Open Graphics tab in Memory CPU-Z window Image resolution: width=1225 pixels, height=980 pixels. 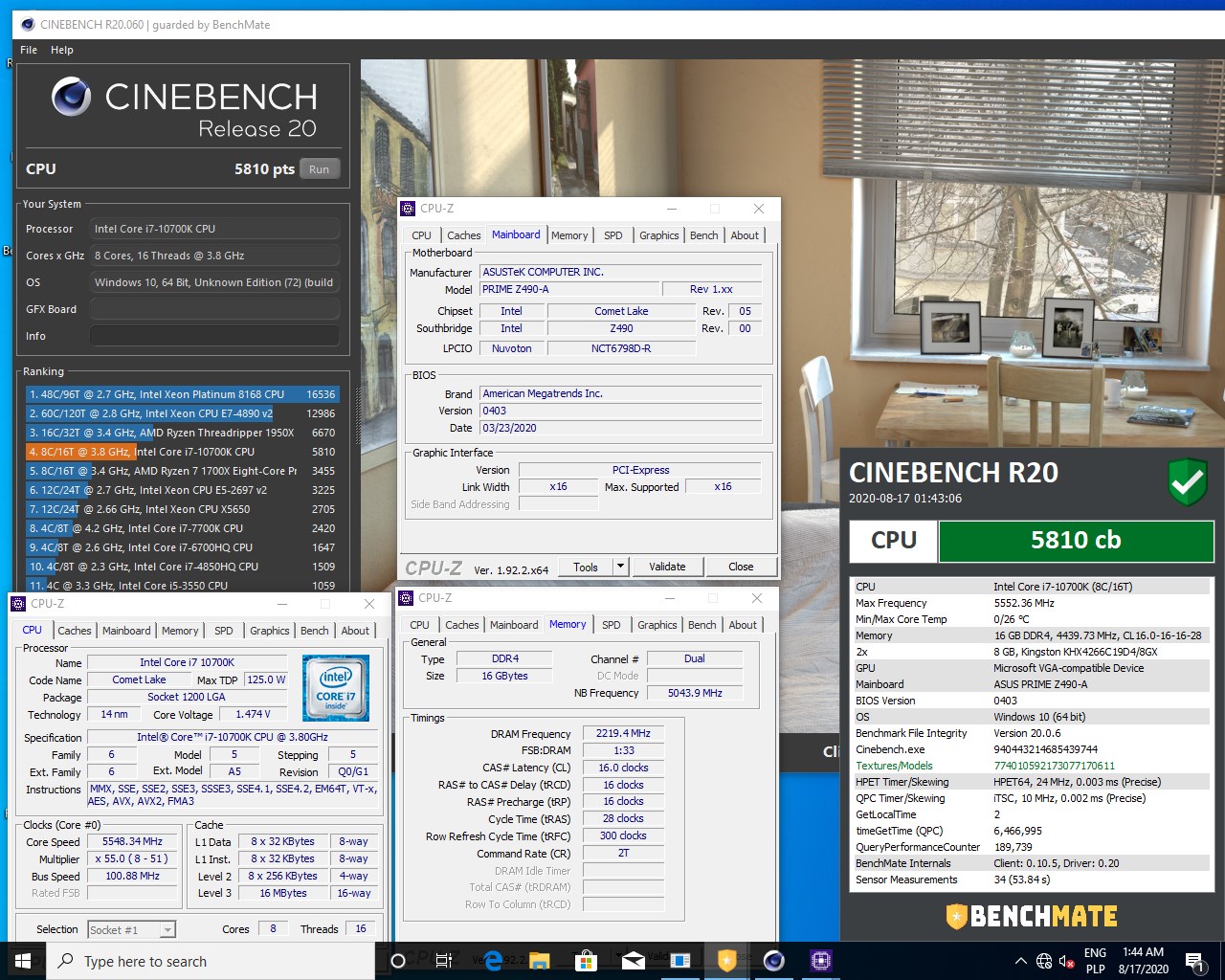[657, 625]
